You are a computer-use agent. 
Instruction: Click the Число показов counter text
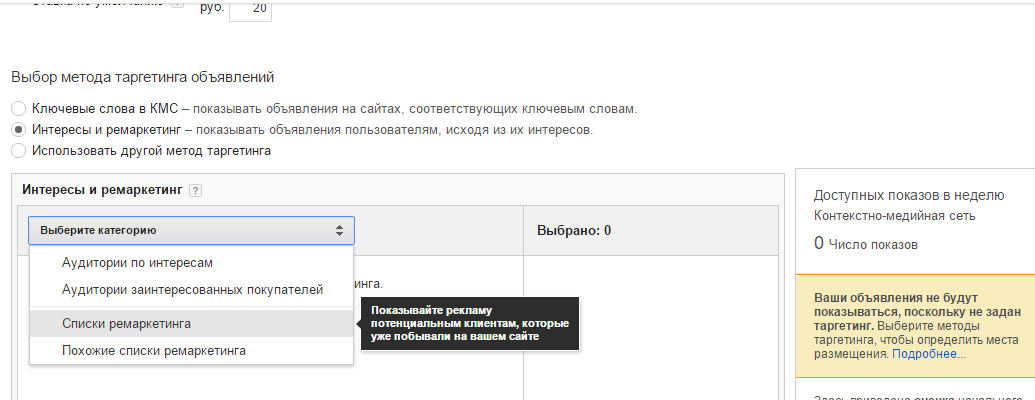(x=874, y=244)
